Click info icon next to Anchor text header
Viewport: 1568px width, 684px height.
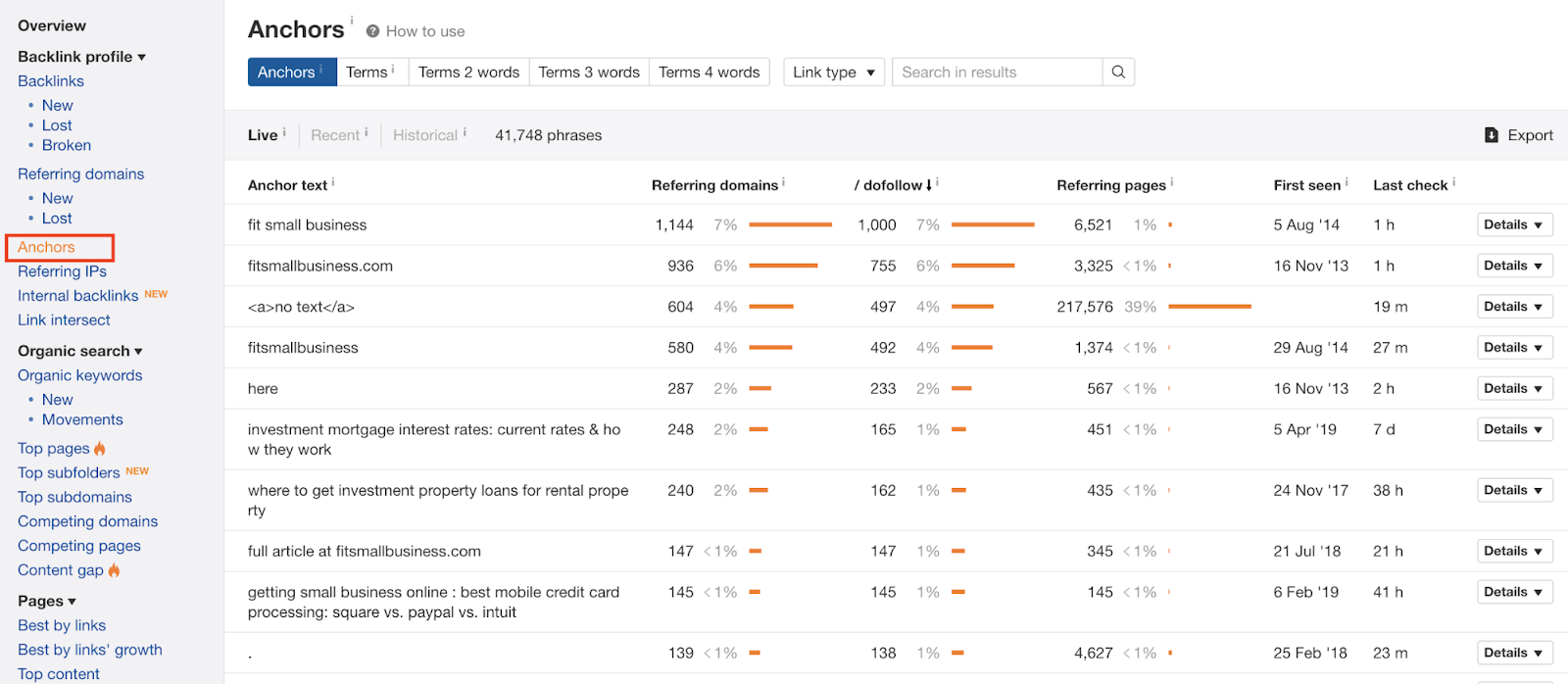point(332,181)
